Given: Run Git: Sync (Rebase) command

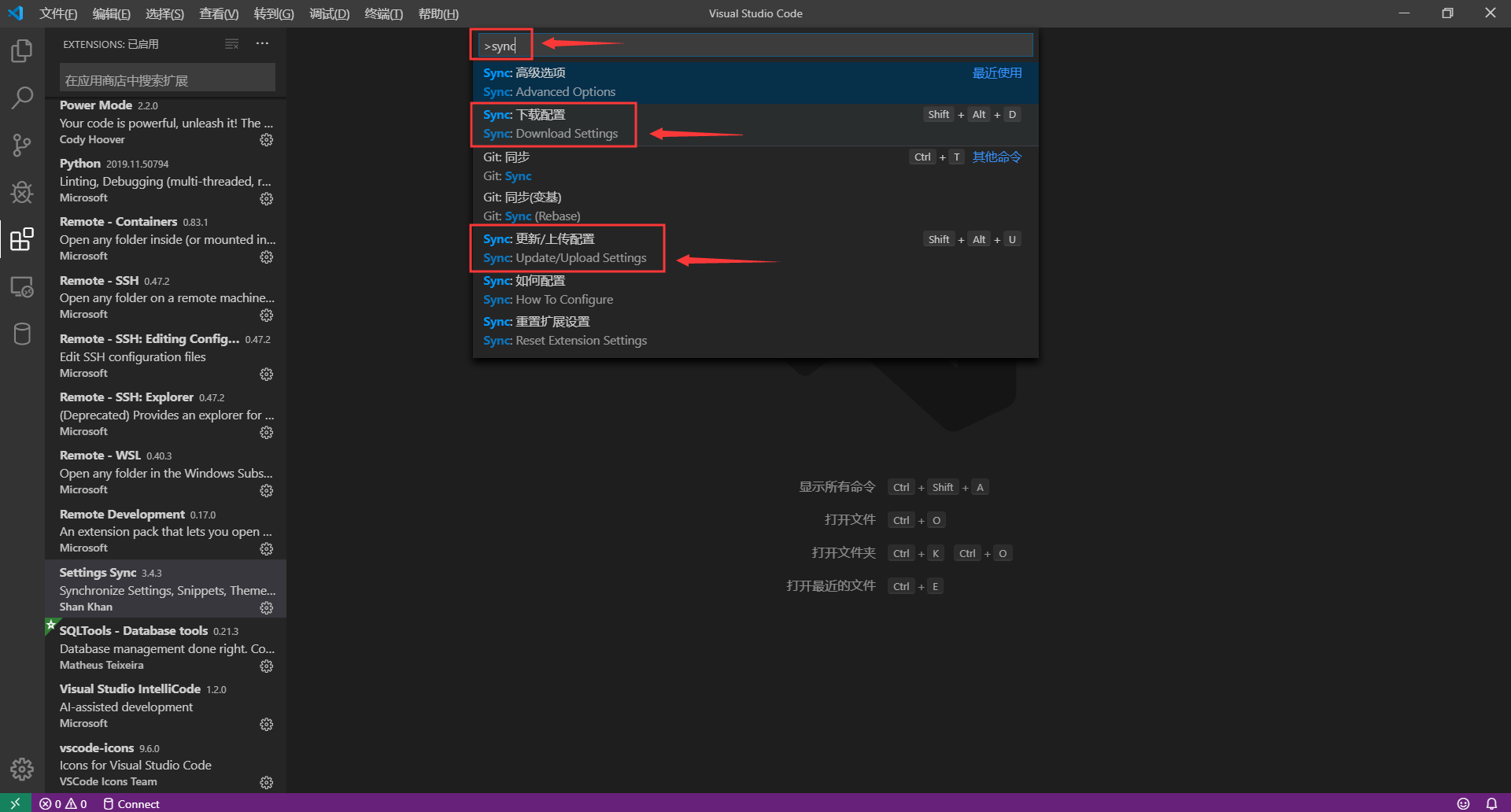Looking at the screenshot, I should point(755,207).
